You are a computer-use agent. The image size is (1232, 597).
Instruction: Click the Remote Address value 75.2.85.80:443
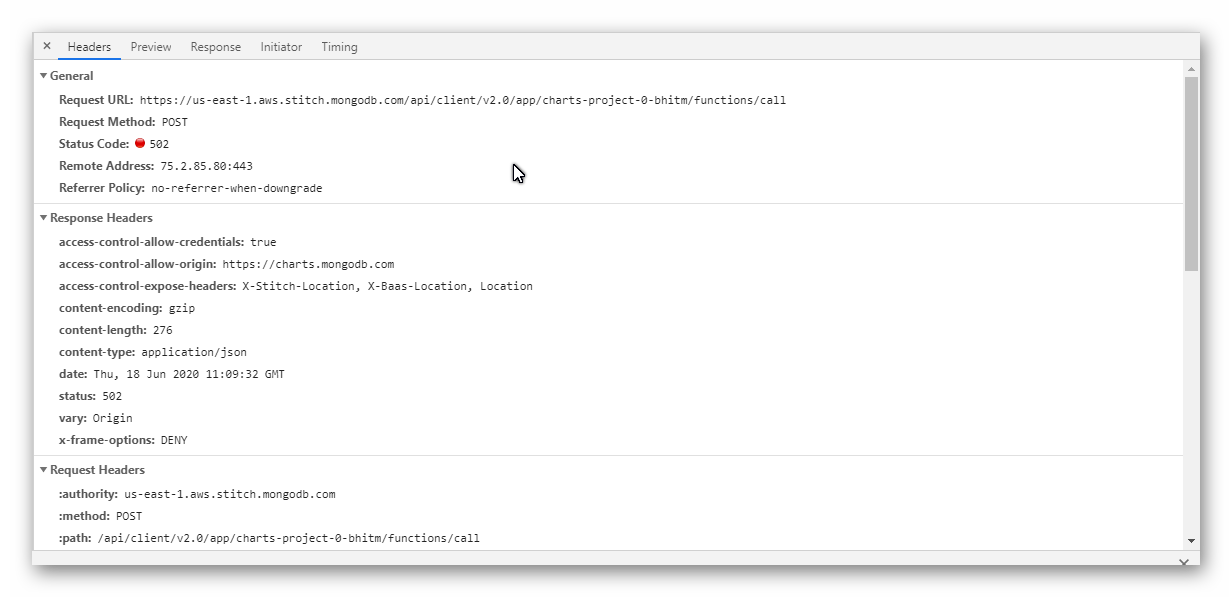coord(206,166)
